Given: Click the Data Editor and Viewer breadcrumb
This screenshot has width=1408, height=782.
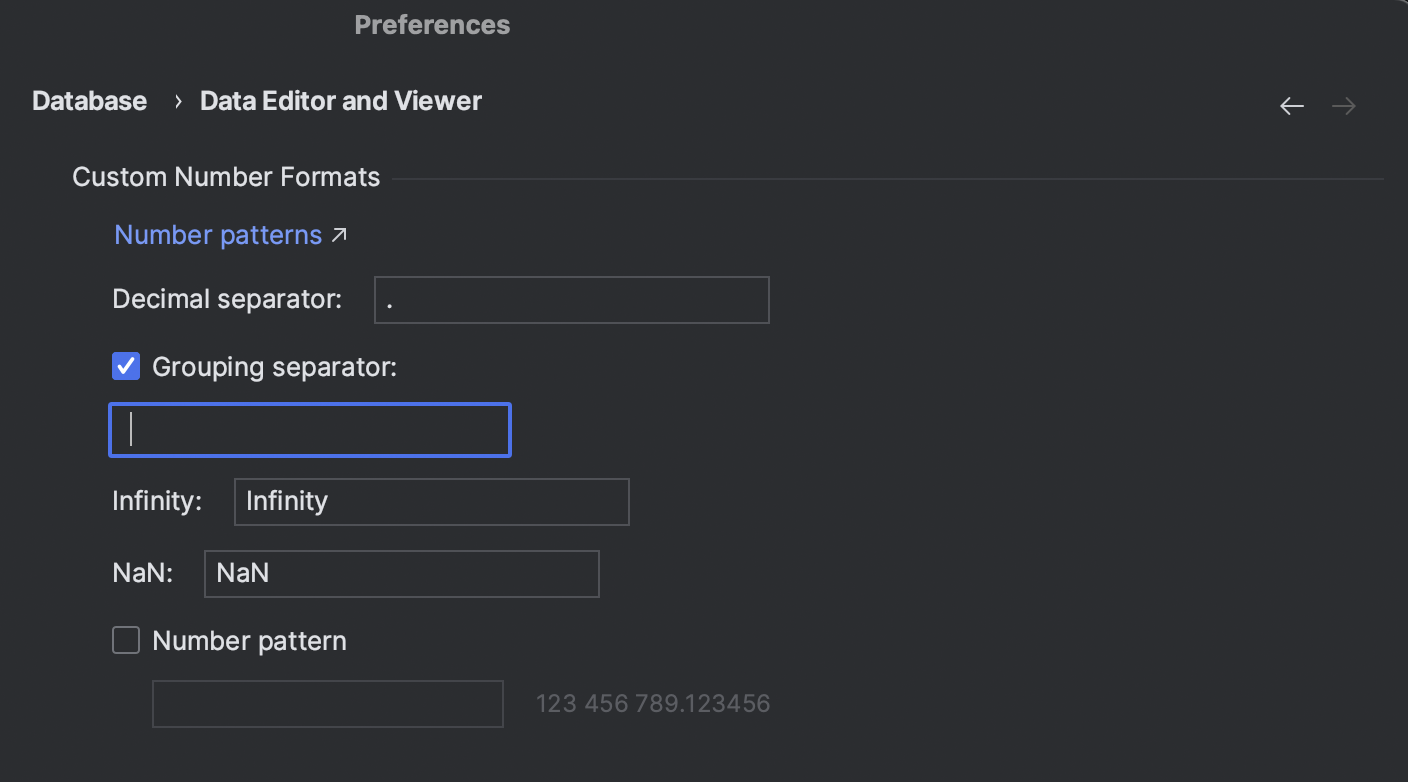Looking at the screenshot, I should [341, 101].
